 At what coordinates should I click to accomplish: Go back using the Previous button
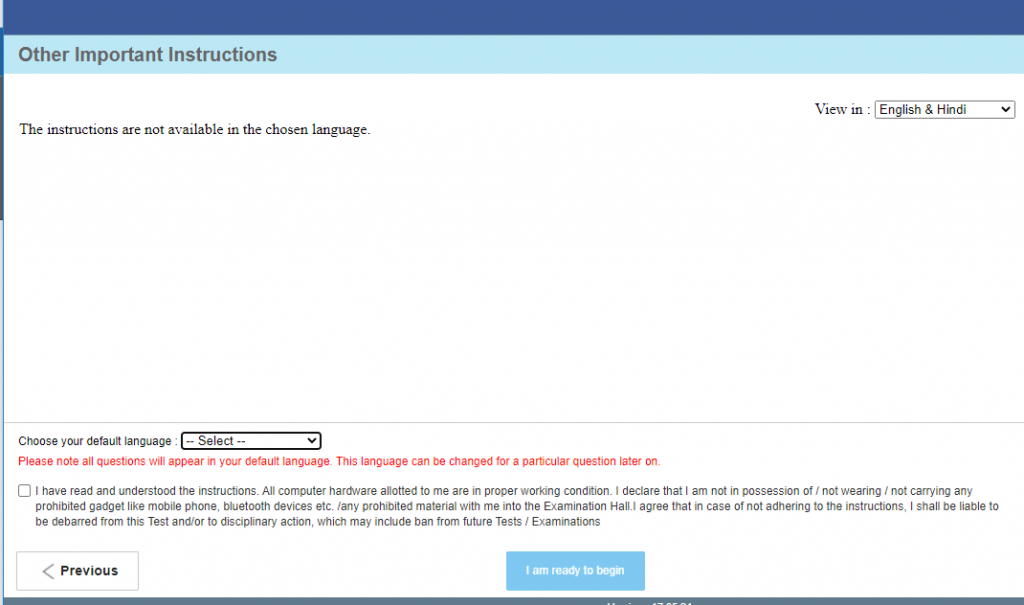tap(77, 570)
